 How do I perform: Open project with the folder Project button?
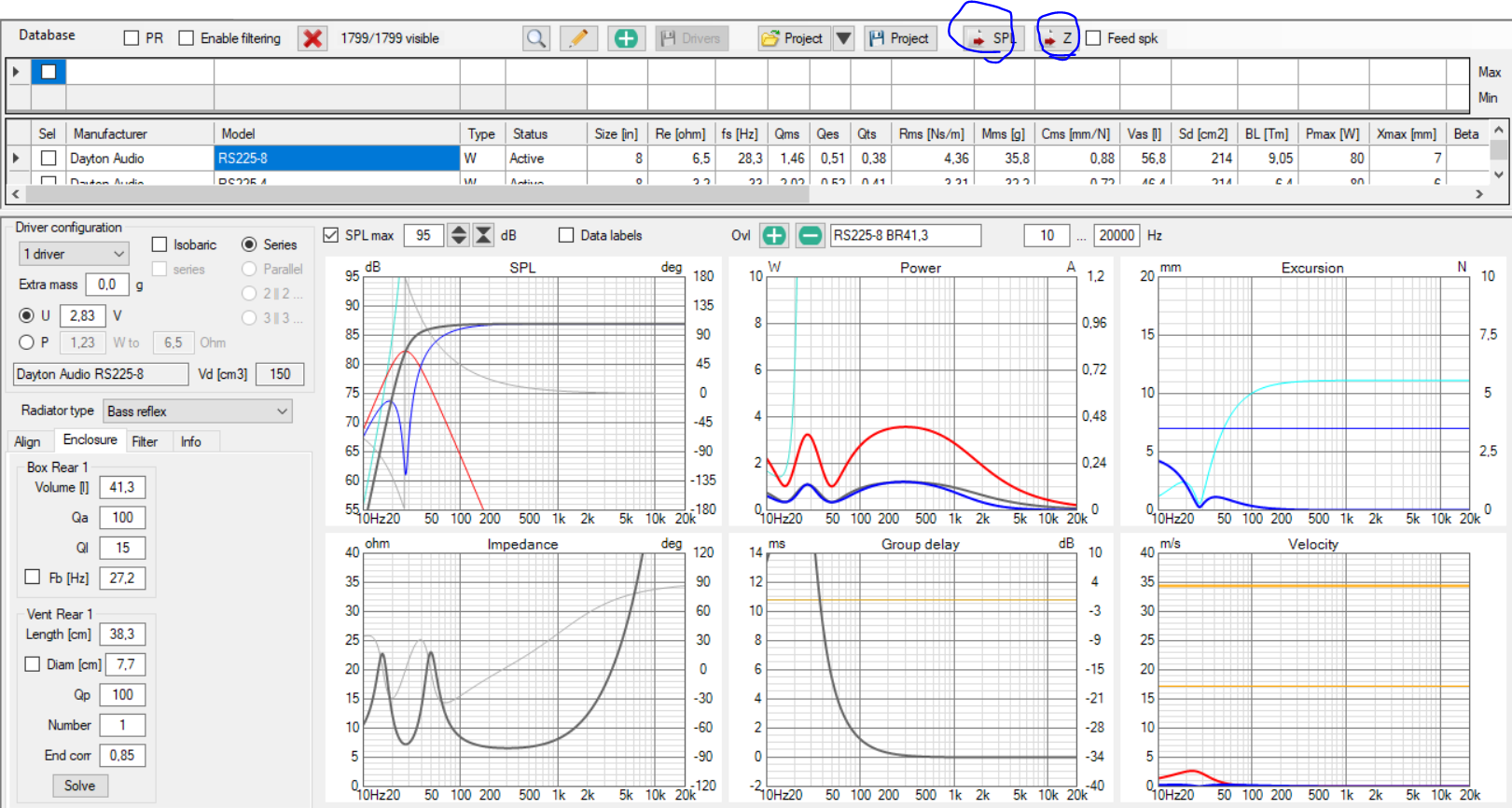793,38
